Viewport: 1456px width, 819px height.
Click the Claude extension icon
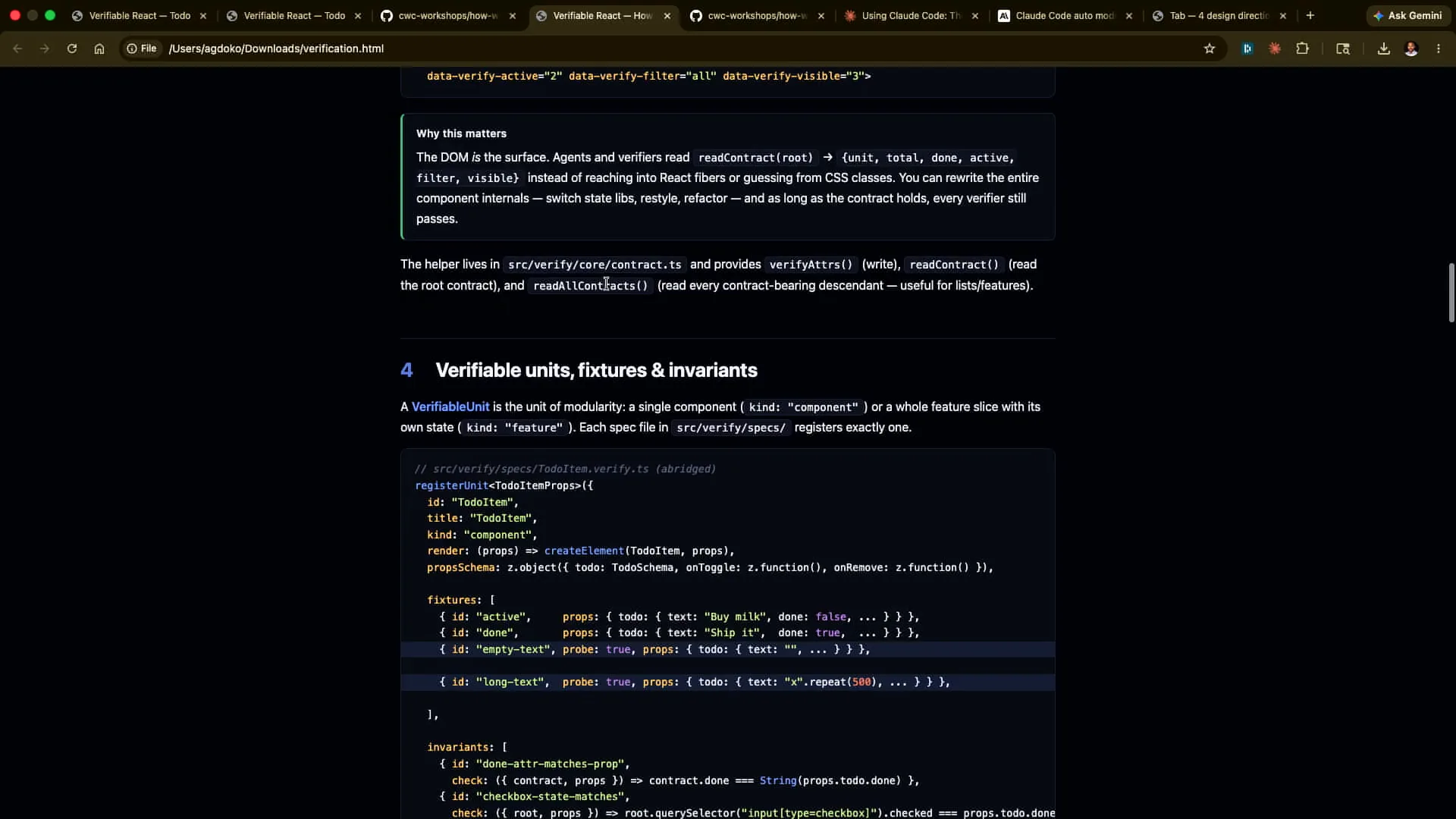[1276, 49]
